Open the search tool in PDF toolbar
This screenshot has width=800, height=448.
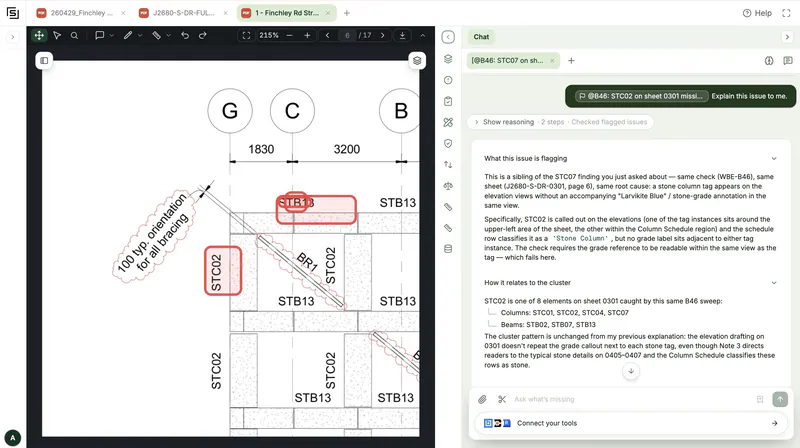pyautogui.click(x=74, y=35)
